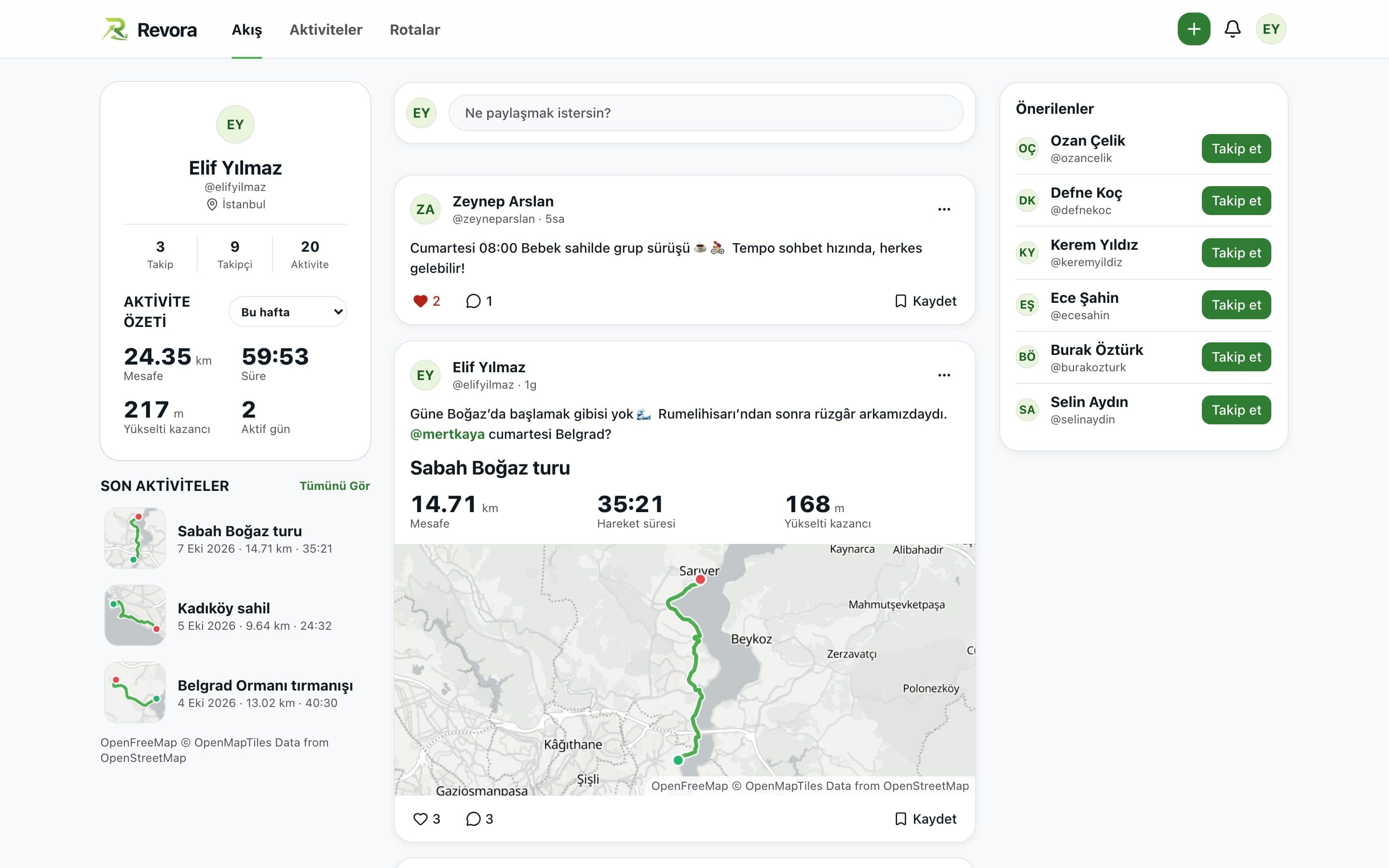1389x868 pixels.
Task: Click EY avatar on Elif Yılmaz's post
Action: (425, 376)
